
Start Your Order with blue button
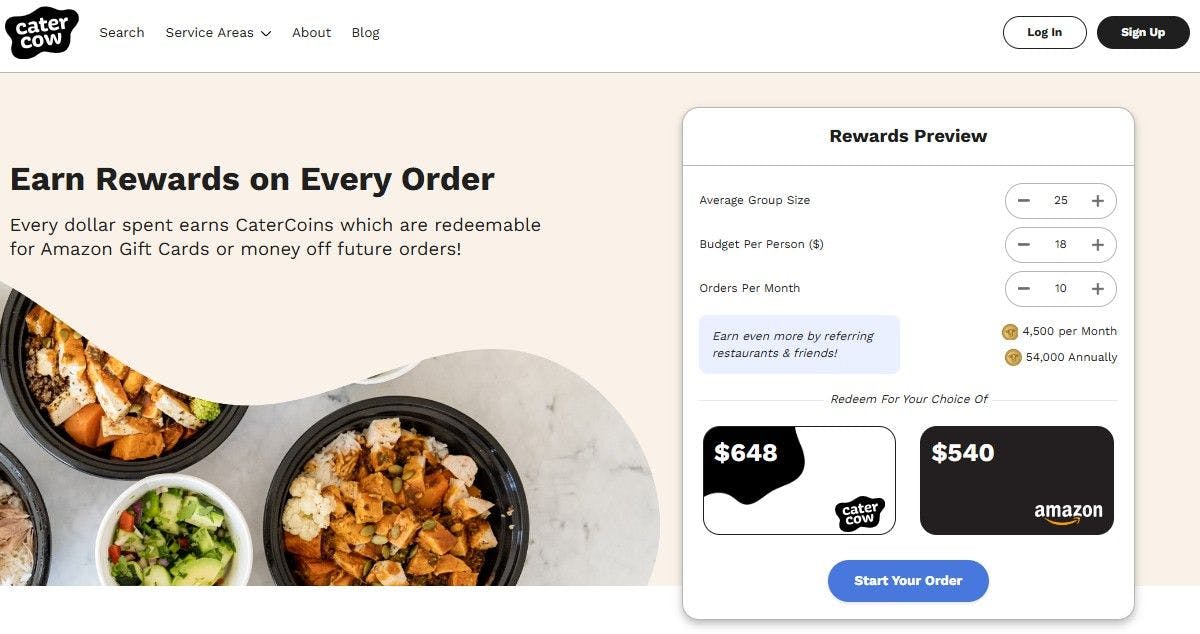[908, 581]
